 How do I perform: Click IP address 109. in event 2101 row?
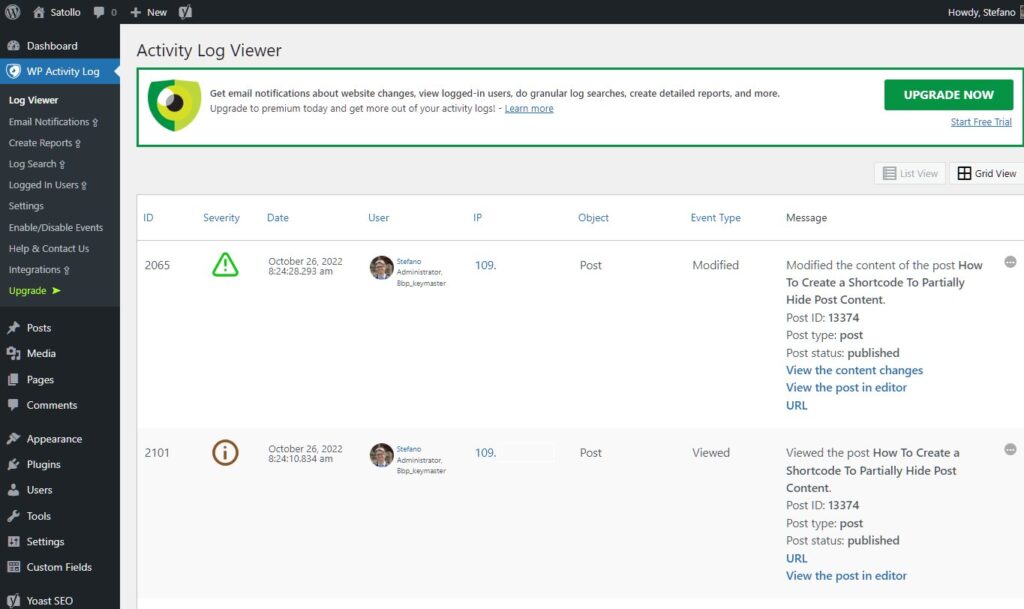pos(485,452)
